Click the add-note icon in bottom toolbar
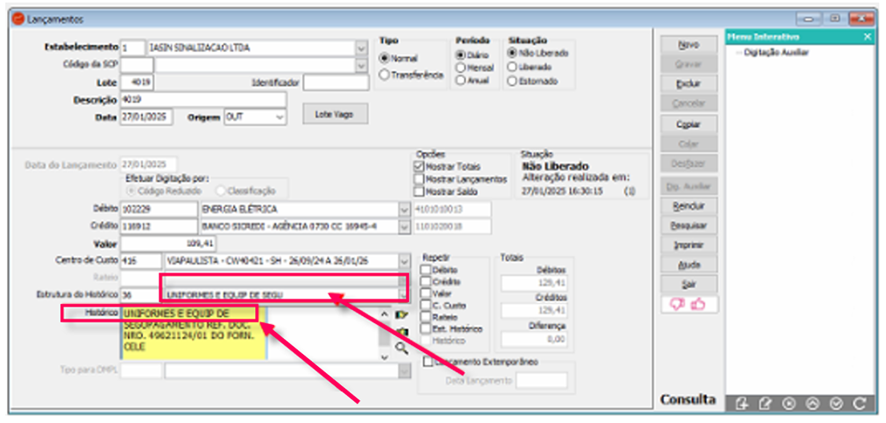 tap(741, 403)
